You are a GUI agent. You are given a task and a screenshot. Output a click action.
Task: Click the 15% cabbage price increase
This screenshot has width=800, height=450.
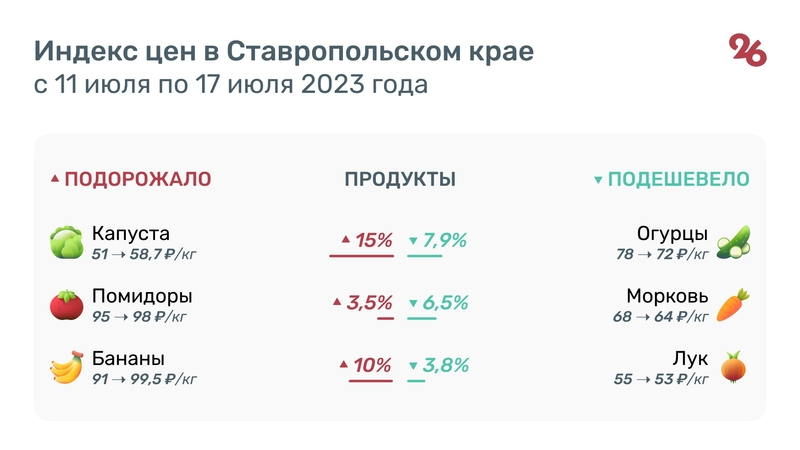(373, 240)
